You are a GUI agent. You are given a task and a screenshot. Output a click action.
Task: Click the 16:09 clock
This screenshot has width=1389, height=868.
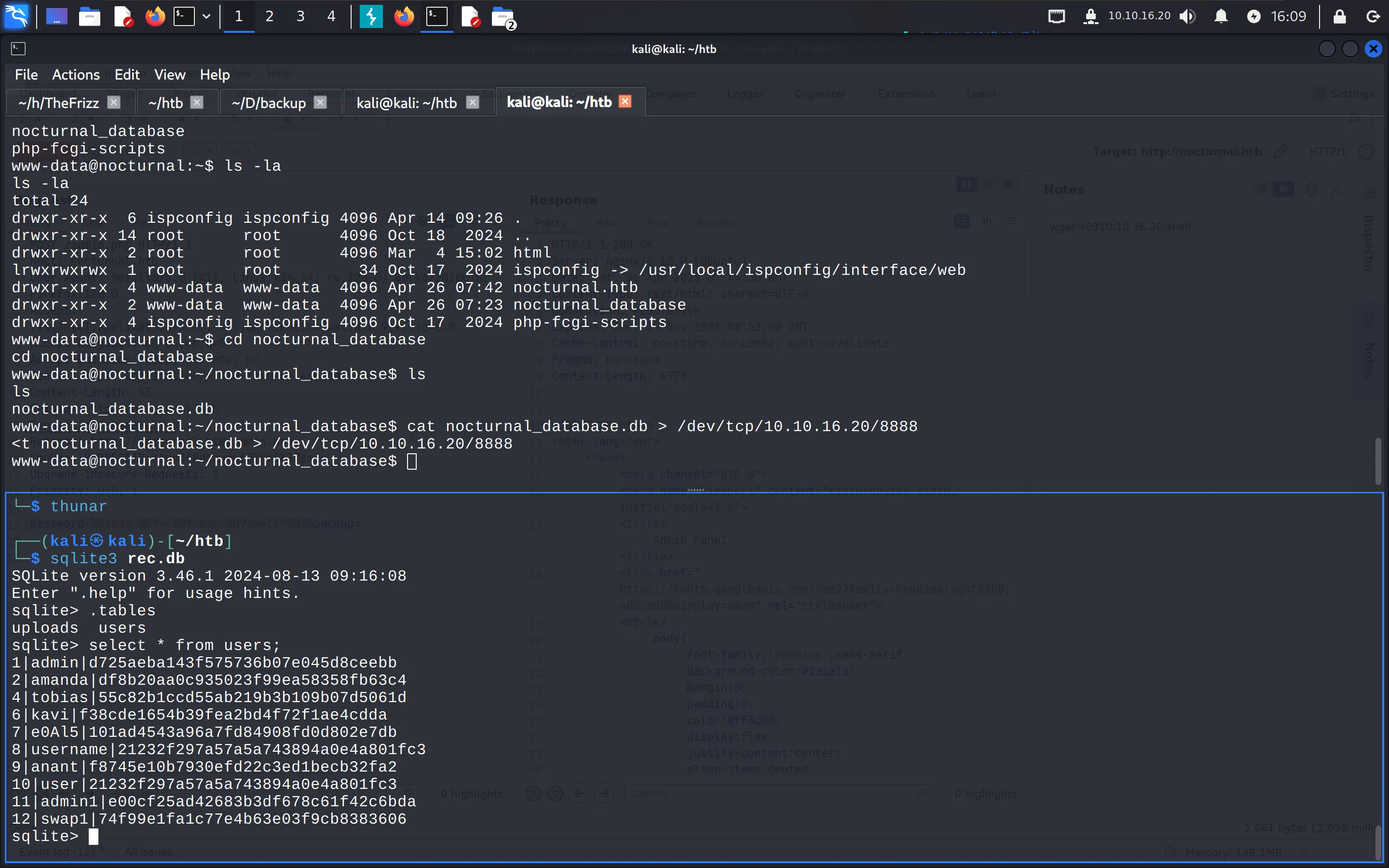click(x=1289, y=16)
